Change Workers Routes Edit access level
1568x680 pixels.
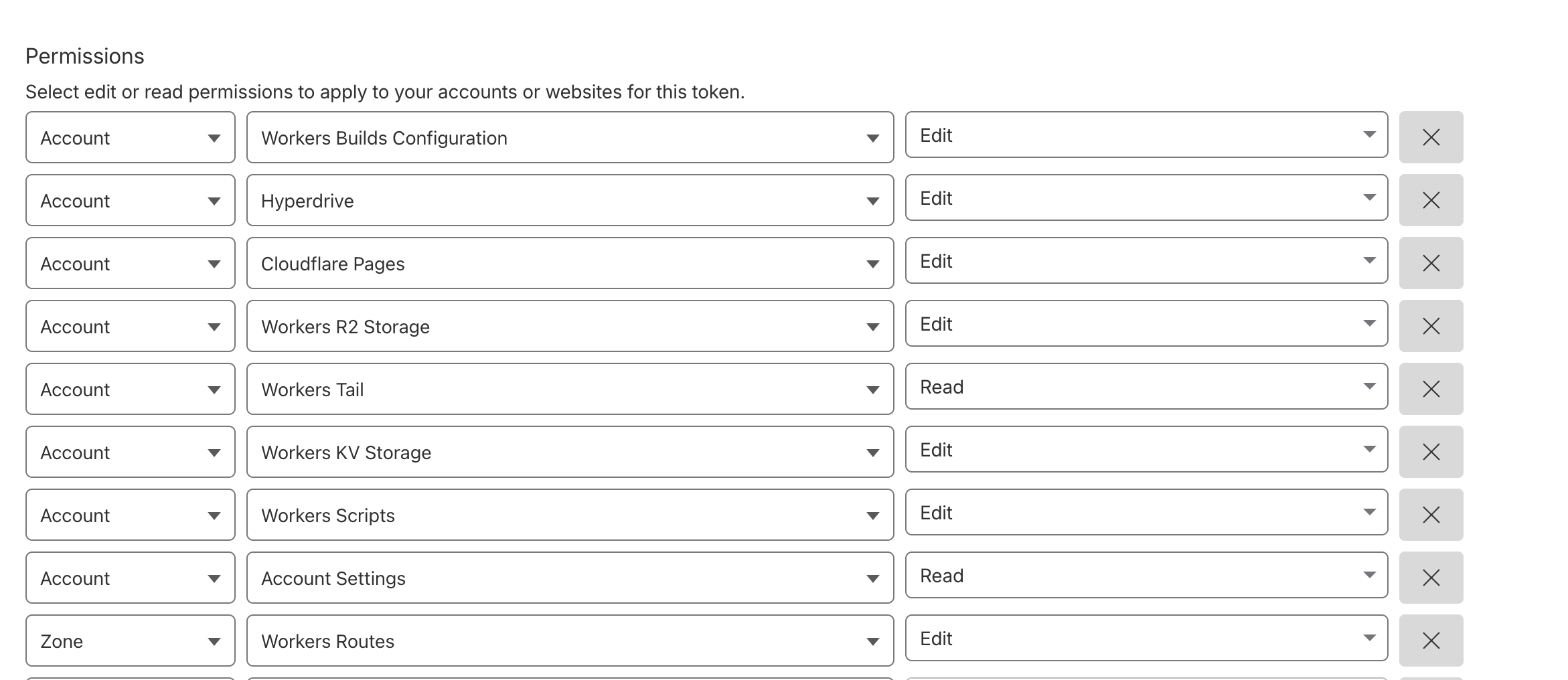point(1146,638)
